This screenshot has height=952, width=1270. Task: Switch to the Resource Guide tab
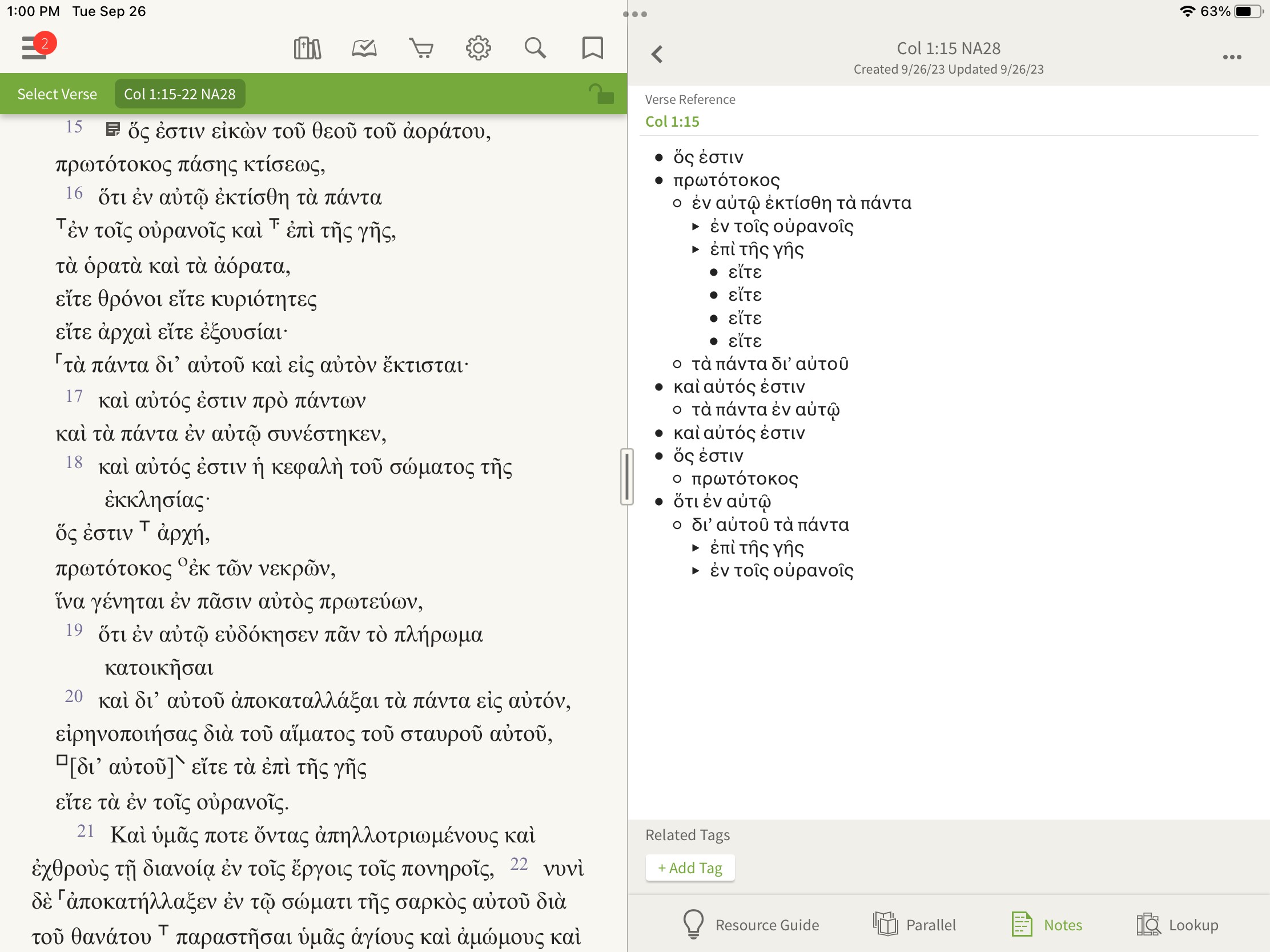(750, 925)
